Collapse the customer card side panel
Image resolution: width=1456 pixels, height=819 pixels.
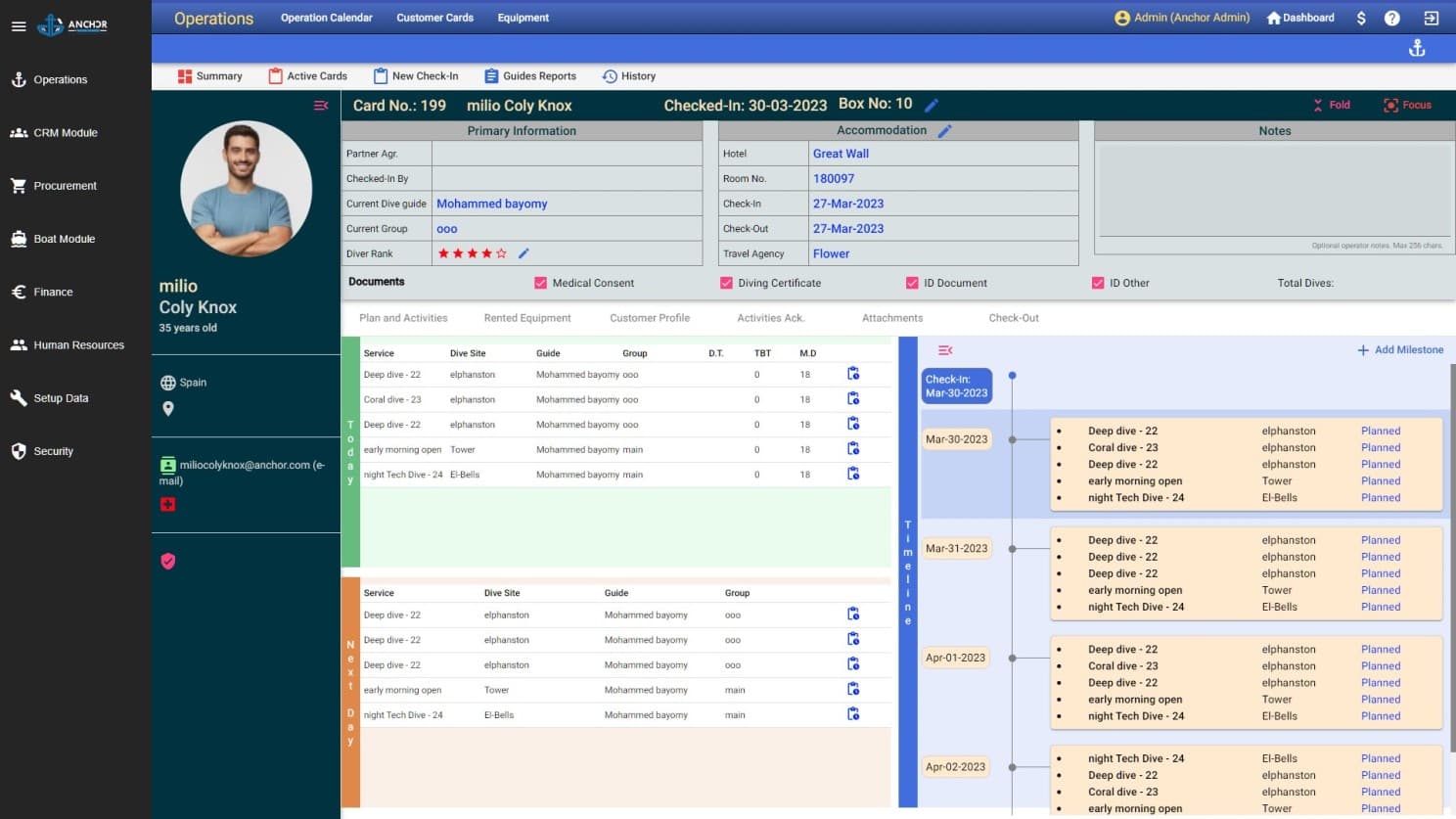coord(321,105)
